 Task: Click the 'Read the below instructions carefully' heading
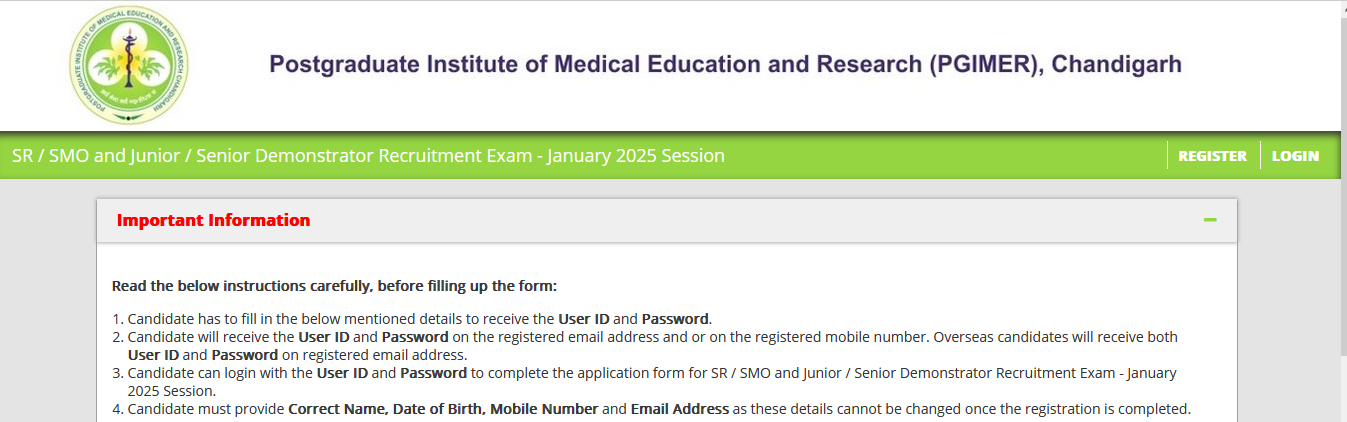point(334,286)
